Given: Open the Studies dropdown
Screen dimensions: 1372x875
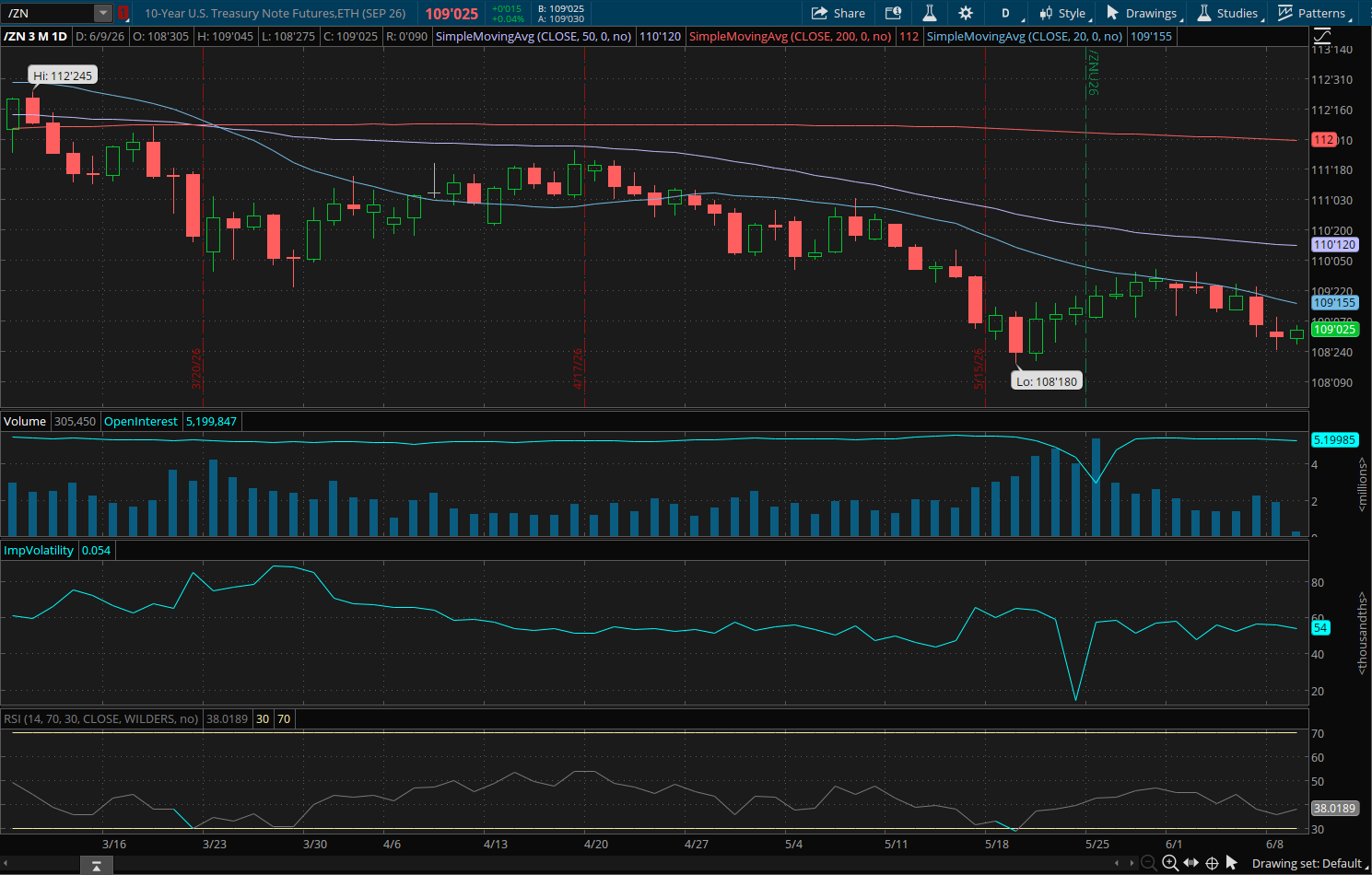Looking at the screenshot, I should point(1229,13).
